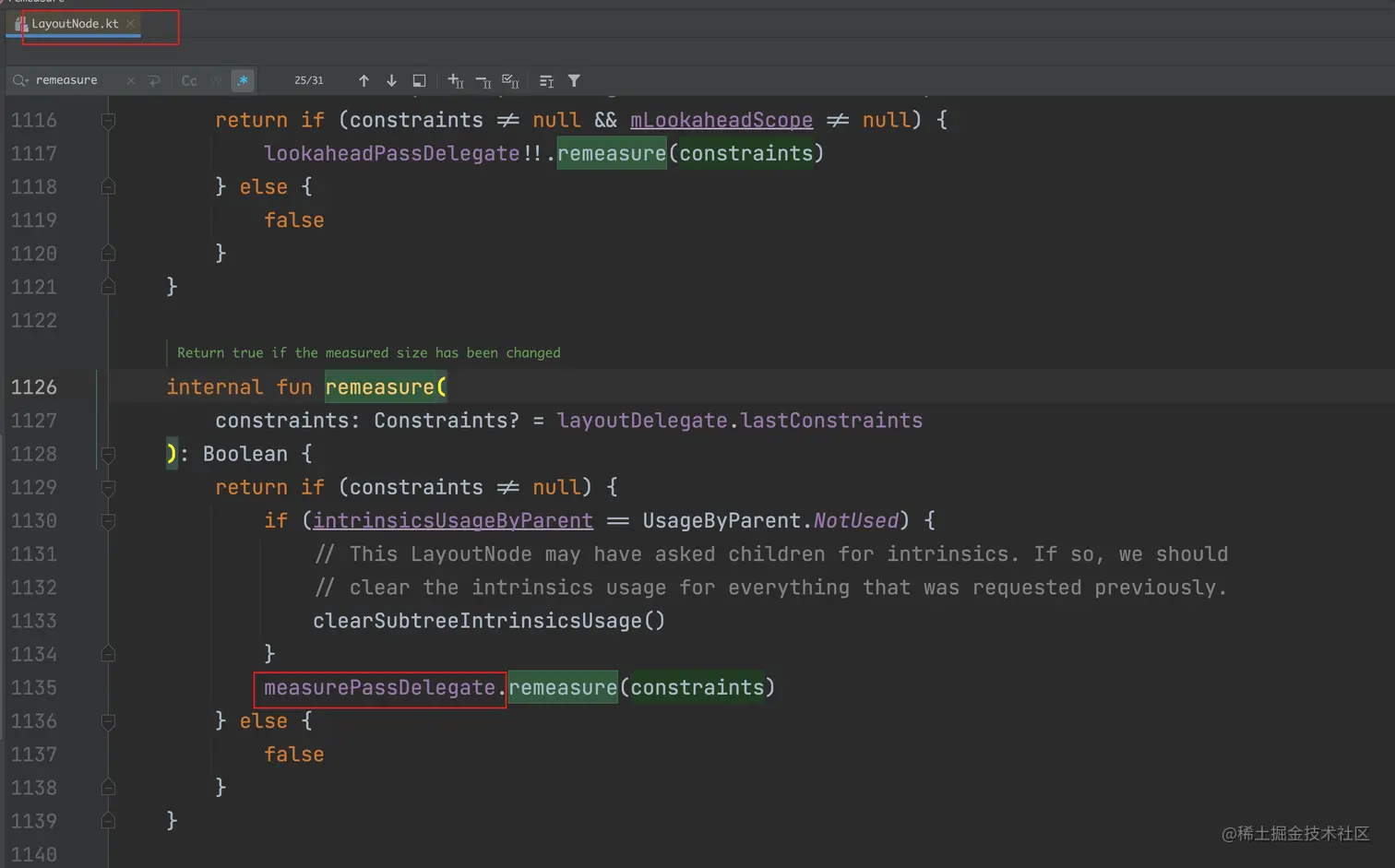Click mLookaheadScope reference on line 1116
This screenshot has width=1395, height=868.
[721, 120]
